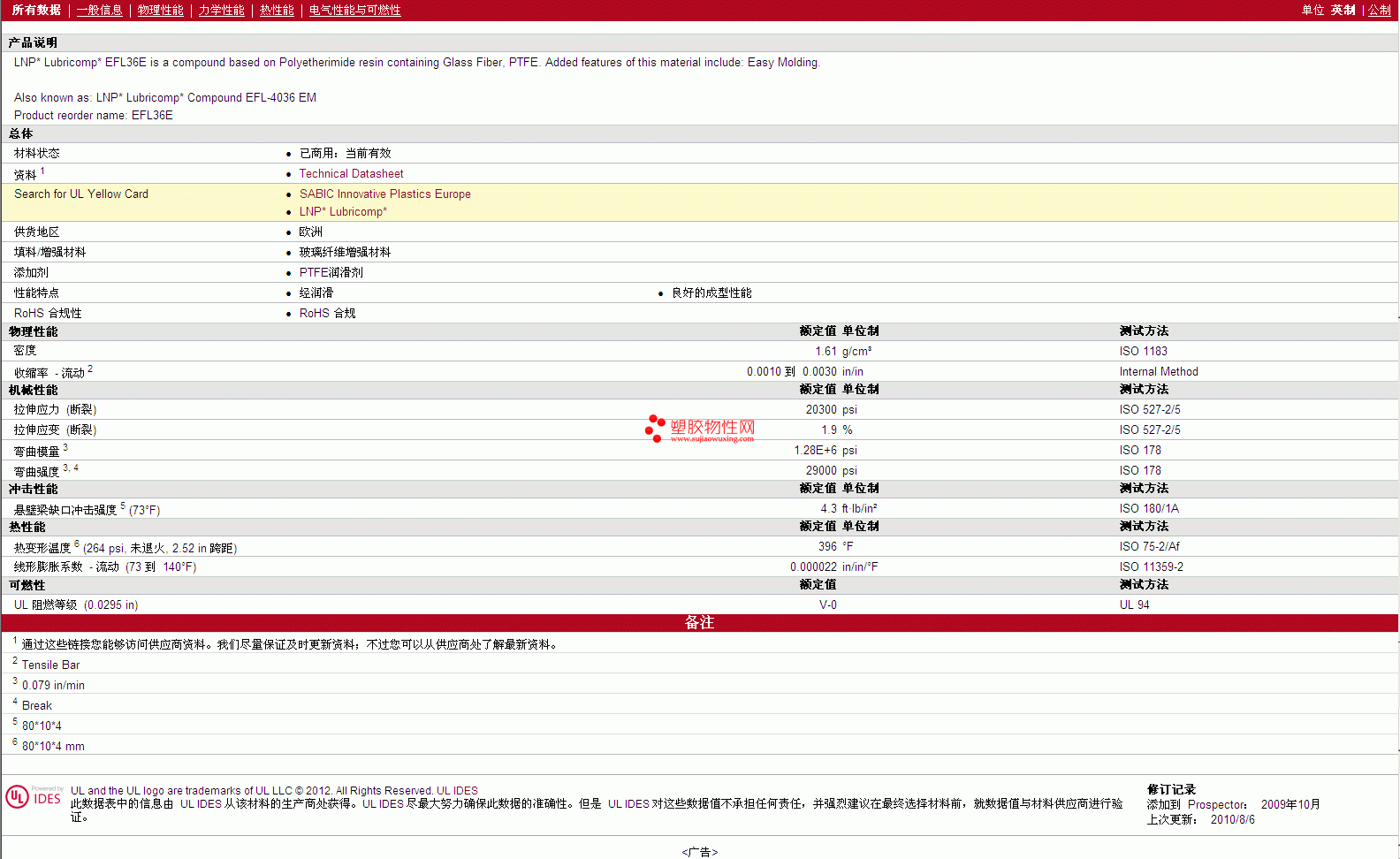The image size is (1400, 859).
Task: Click the 备注 notes header
Action: coord(699,623)
